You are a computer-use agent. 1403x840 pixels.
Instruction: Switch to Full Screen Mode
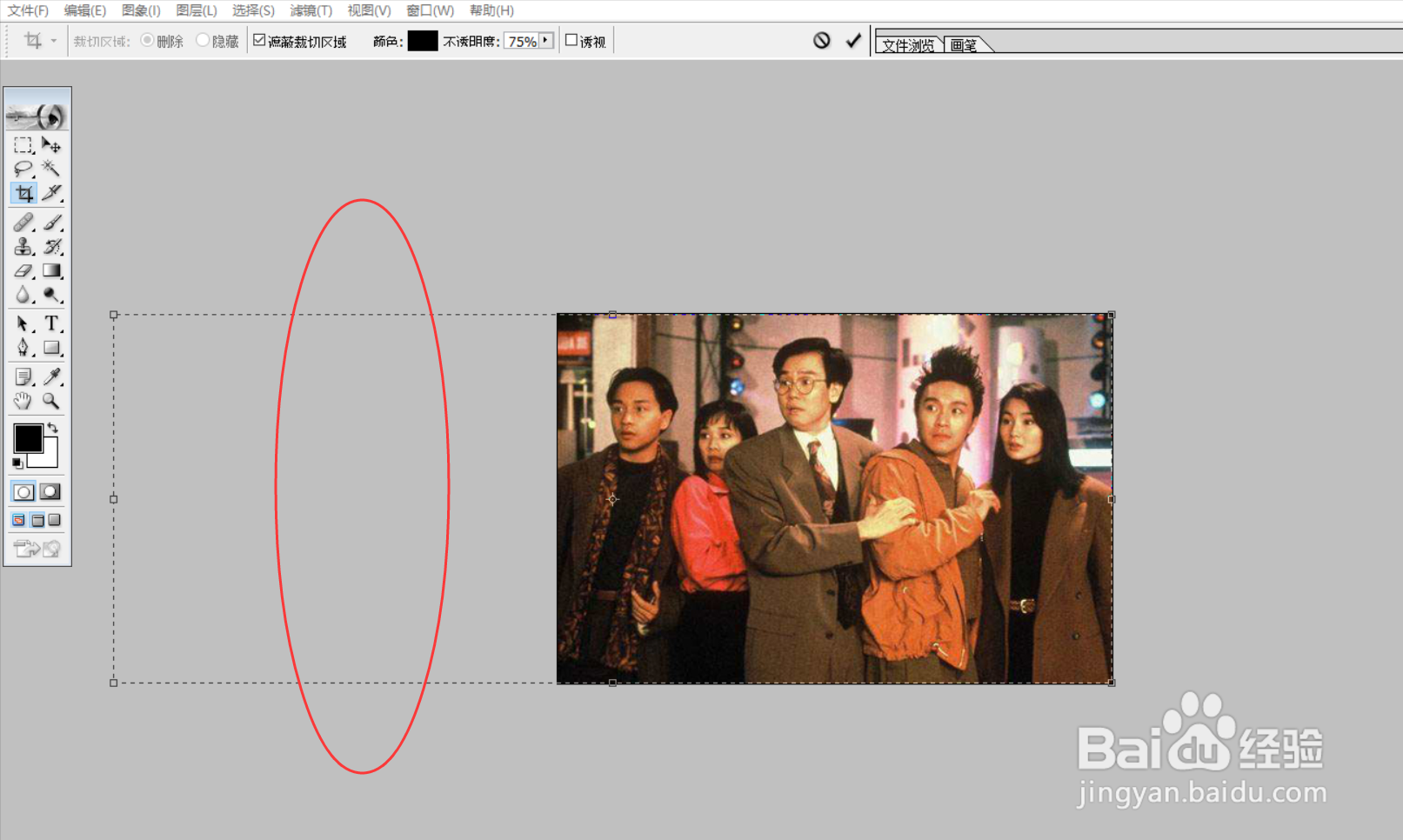[x=55, y=520]
